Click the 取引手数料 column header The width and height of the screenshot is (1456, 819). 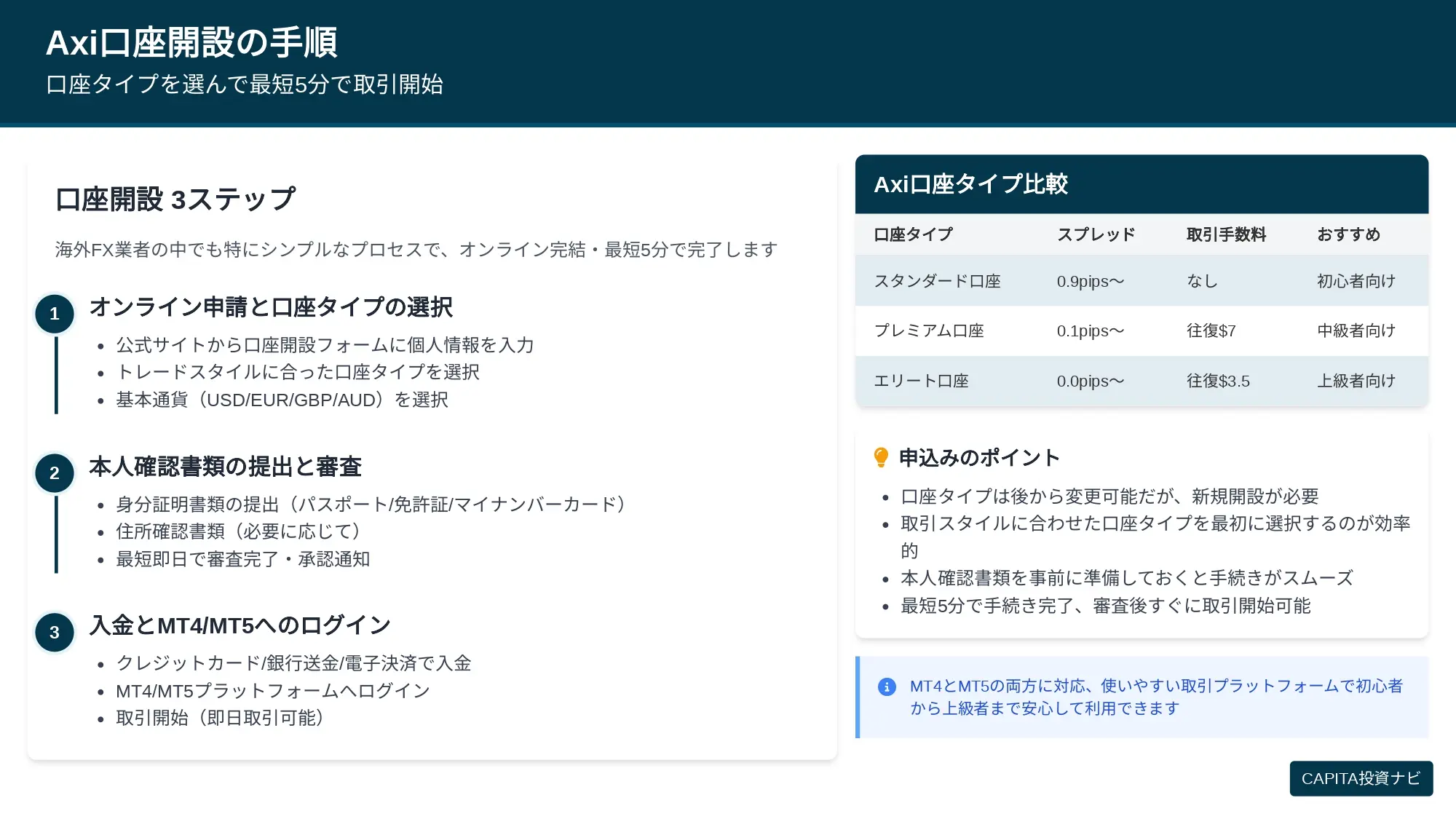[1227, 234]
